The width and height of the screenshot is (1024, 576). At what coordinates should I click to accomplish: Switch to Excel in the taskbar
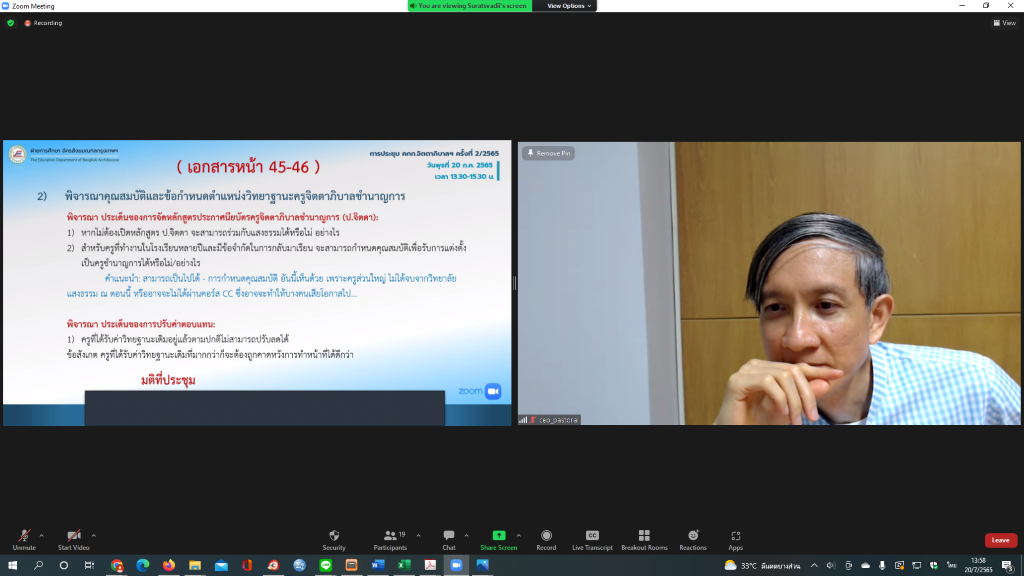point(404,565)
